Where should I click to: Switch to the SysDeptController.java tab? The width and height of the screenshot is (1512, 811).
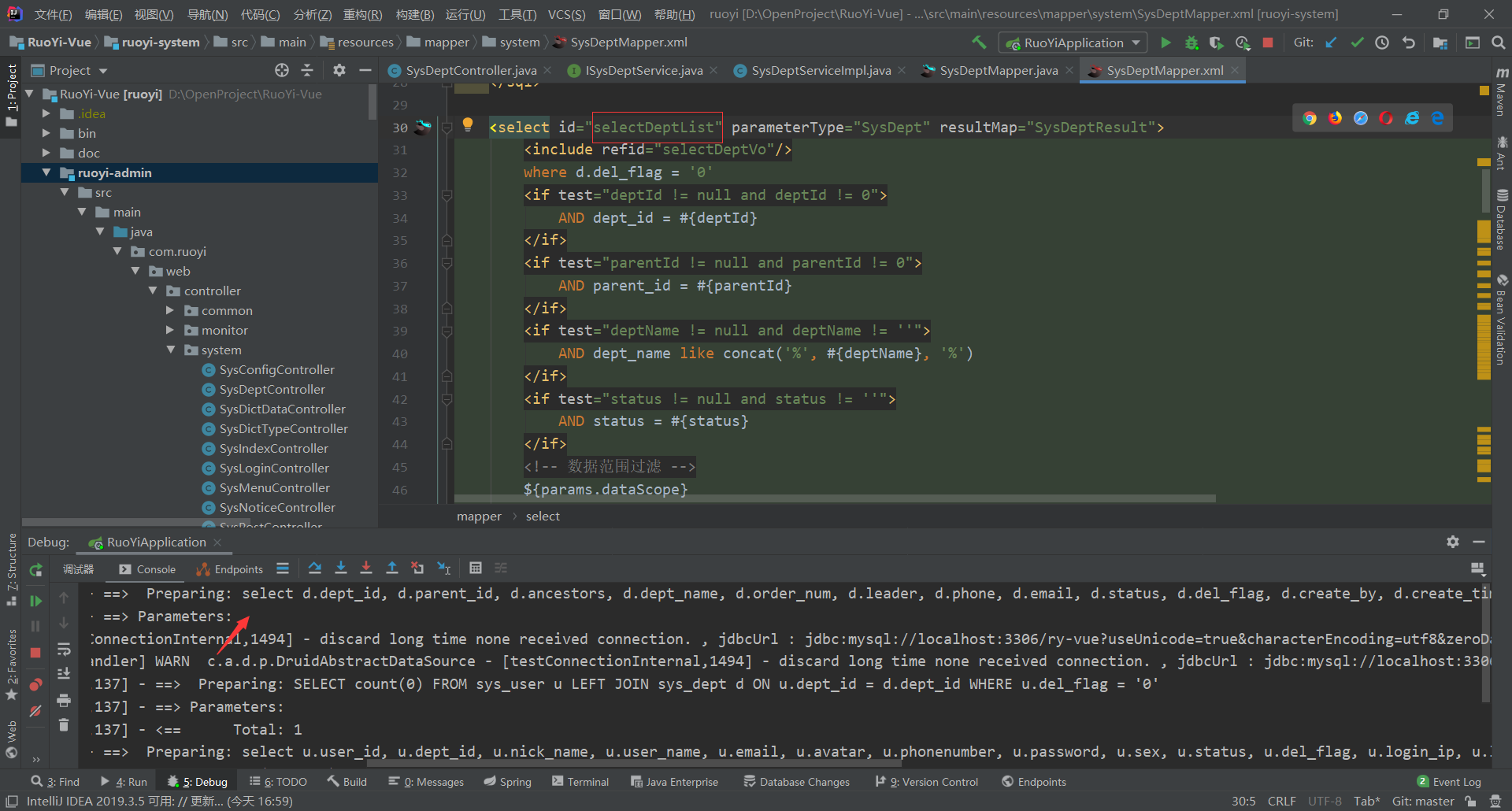click(470, 71)
